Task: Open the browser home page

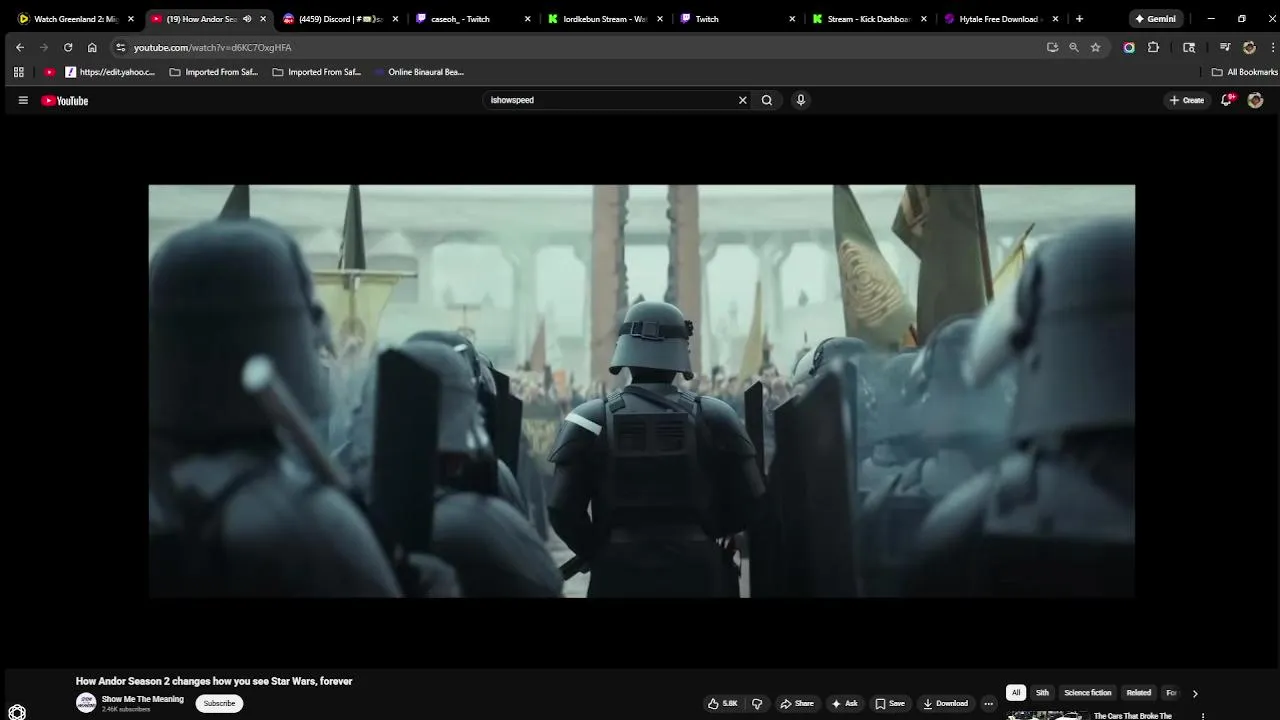Action: click(92, 47)
